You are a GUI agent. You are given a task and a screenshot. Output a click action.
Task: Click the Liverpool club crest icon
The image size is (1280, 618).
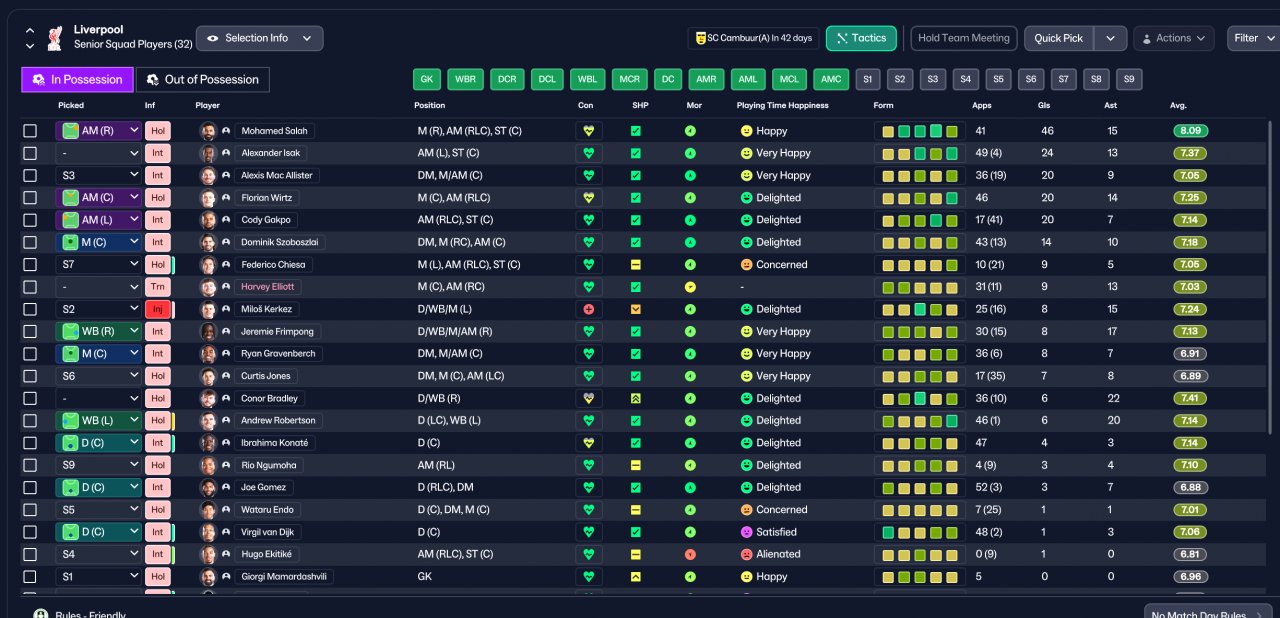tap(54, 38)
